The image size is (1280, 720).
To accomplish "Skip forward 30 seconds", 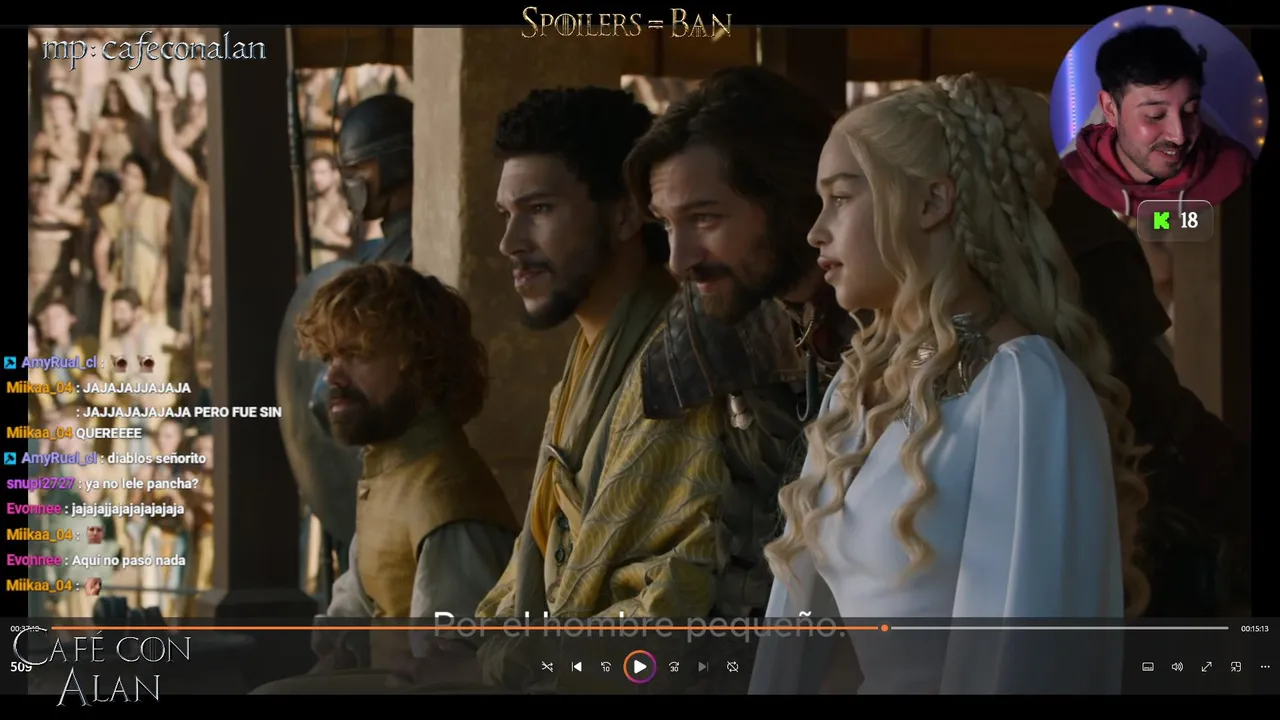I will (x=674, y=667).
